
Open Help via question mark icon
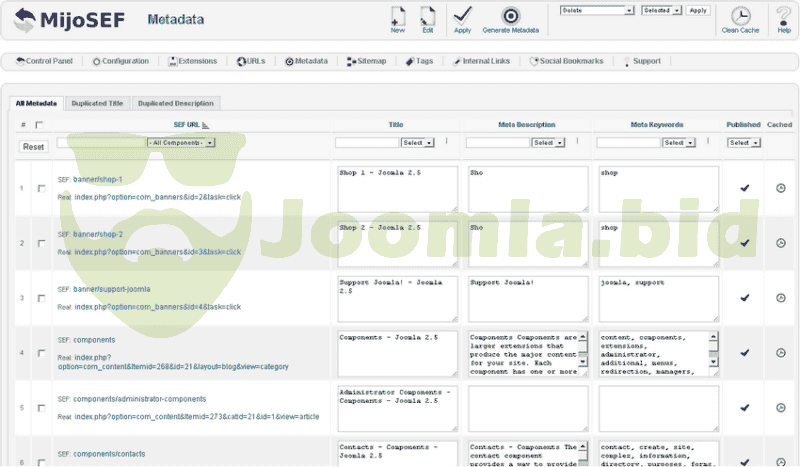(783, 16)
